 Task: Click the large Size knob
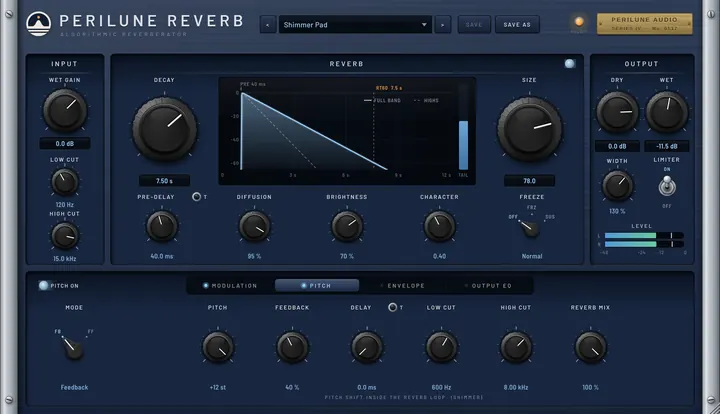coord(529,129)
